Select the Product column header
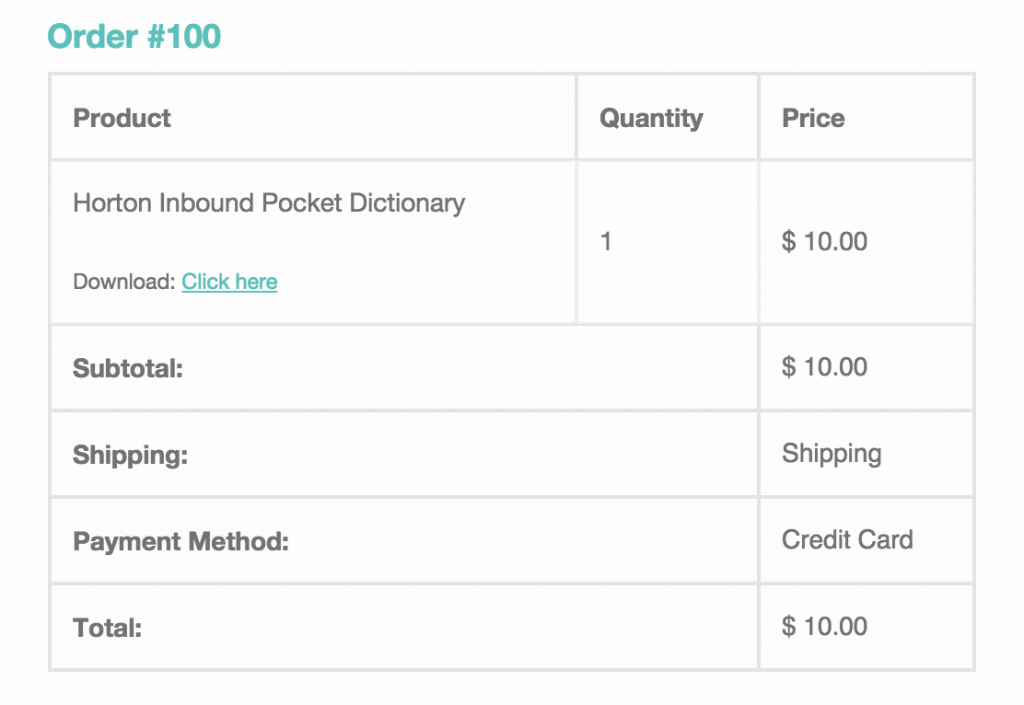Screen dimensions: 1024x705 [122, 118]
